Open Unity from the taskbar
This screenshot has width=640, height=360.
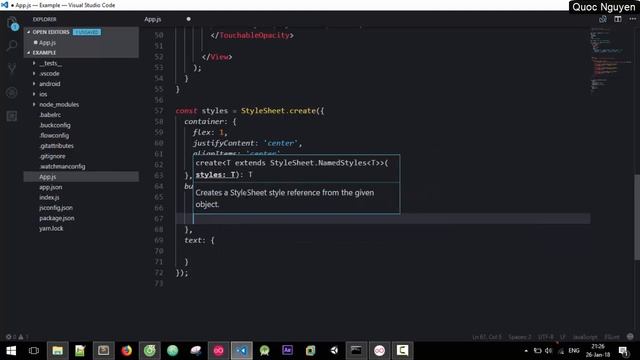[333, 351]
